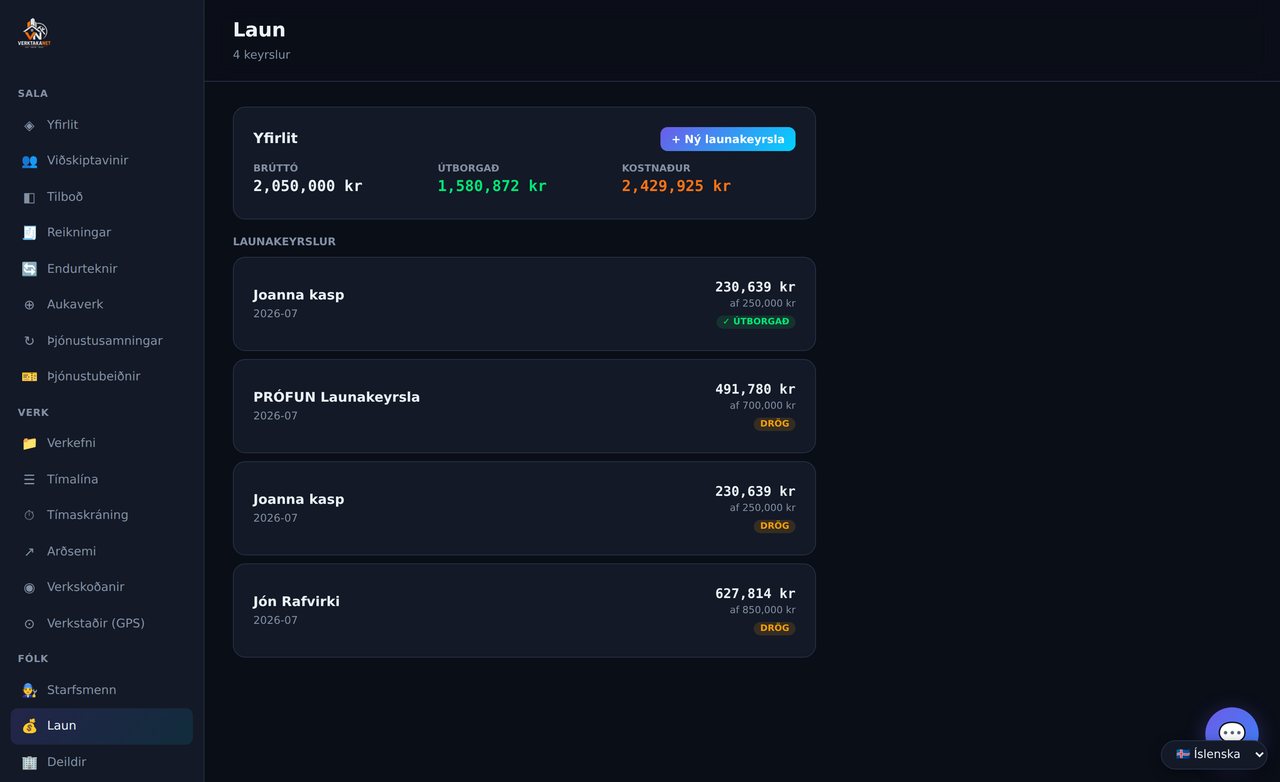The height and width of the screenshot is (782, 1280).
Task: Click the 'af 700,000 kr' text
Action: pyautogui.click(x=763, y=406)
